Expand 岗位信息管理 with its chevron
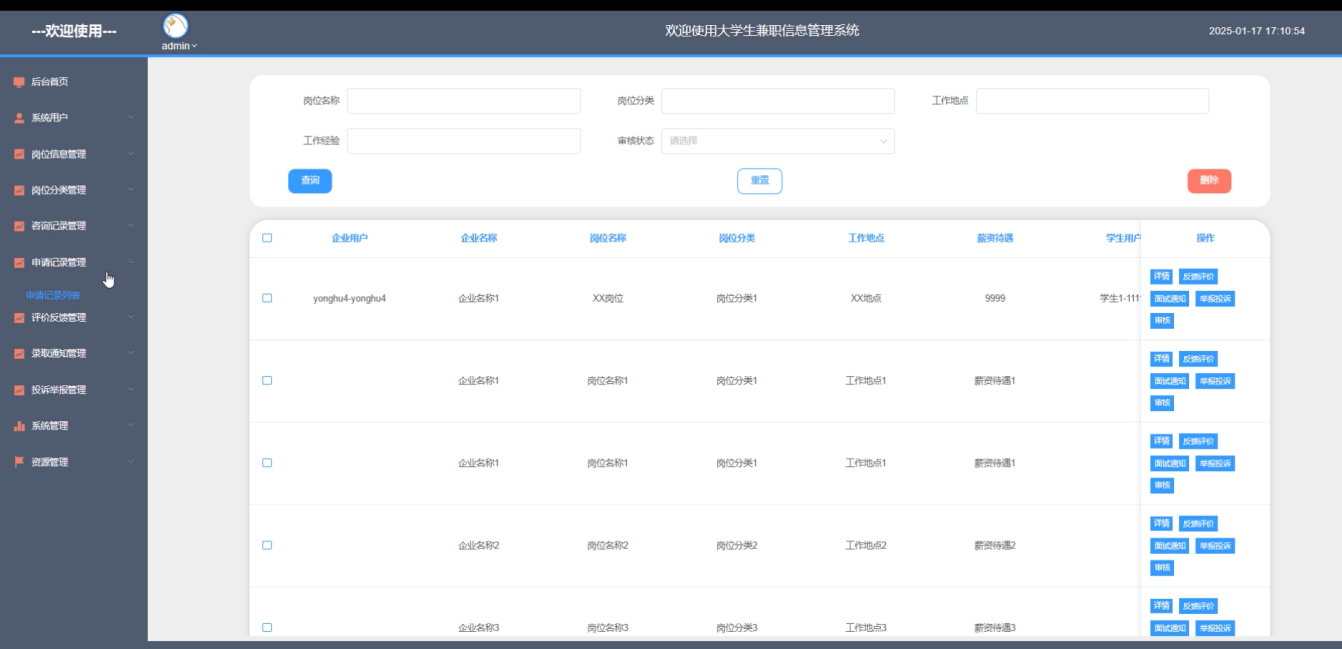This screenshot has width=1342, height=649. tap(131, 154)
